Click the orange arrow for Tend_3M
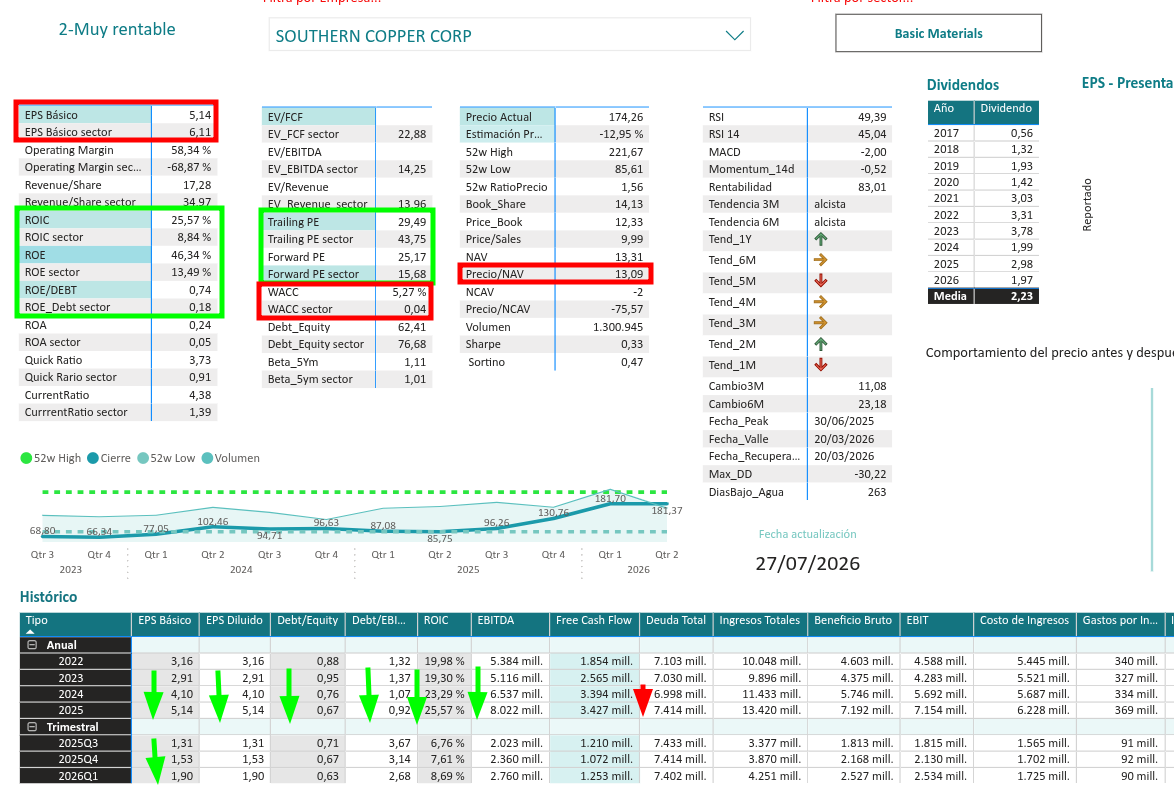The width and height of the screenshot is (1174, 807). click(821, 323)
